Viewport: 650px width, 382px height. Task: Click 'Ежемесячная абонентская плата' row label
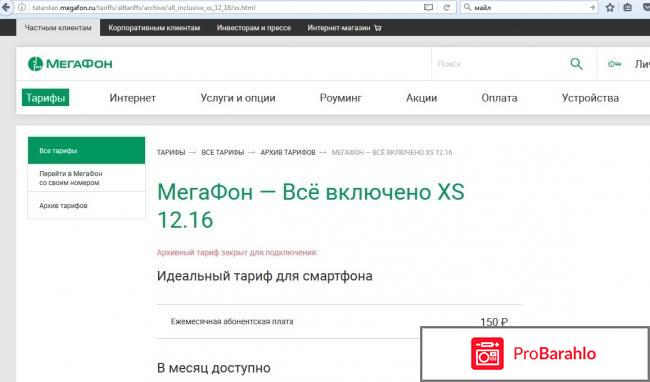pos(232,322)
